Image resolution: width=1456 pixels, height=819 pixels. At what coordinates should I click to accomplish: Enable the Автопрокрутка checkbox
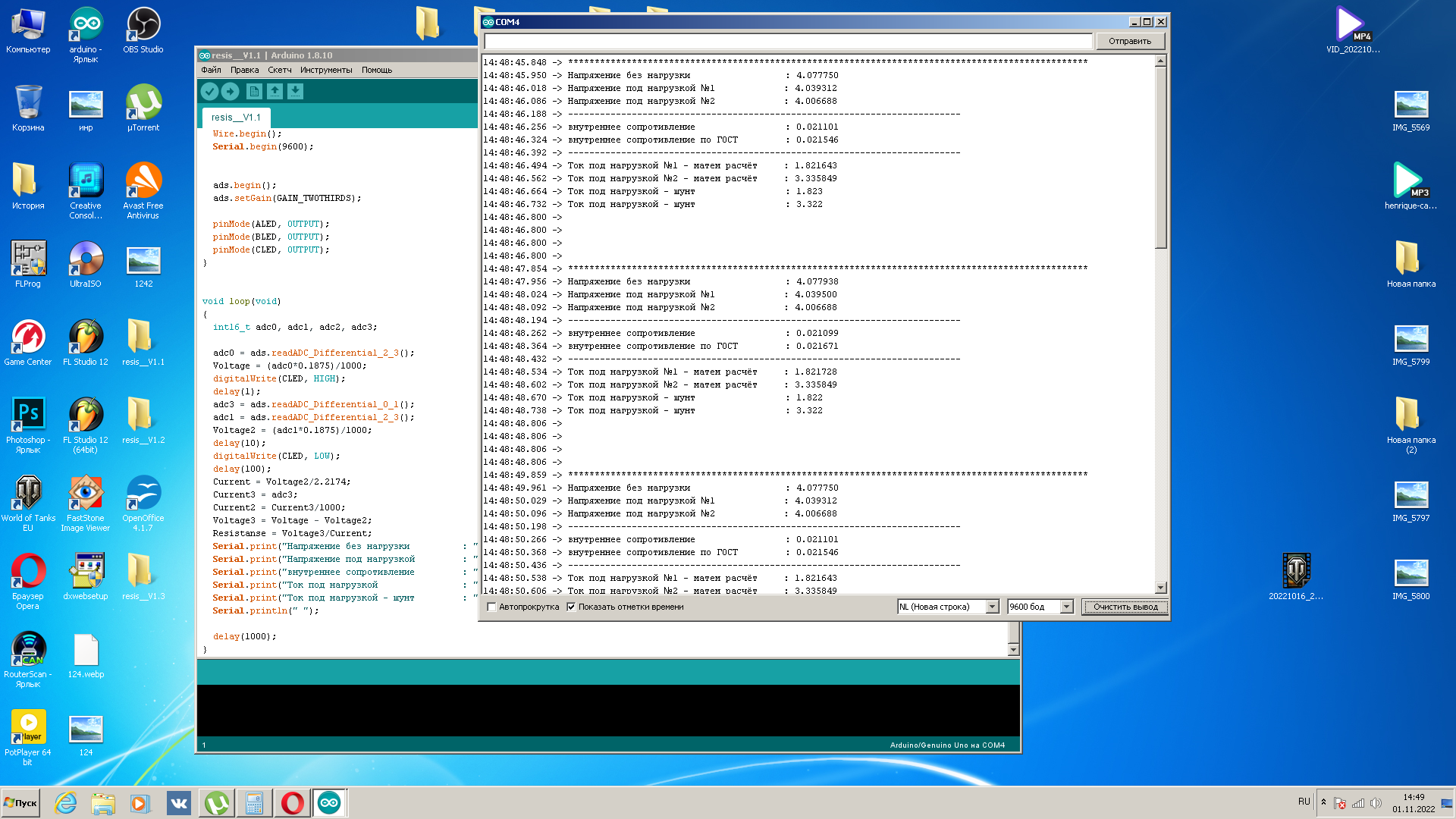[x=491, y=607]
